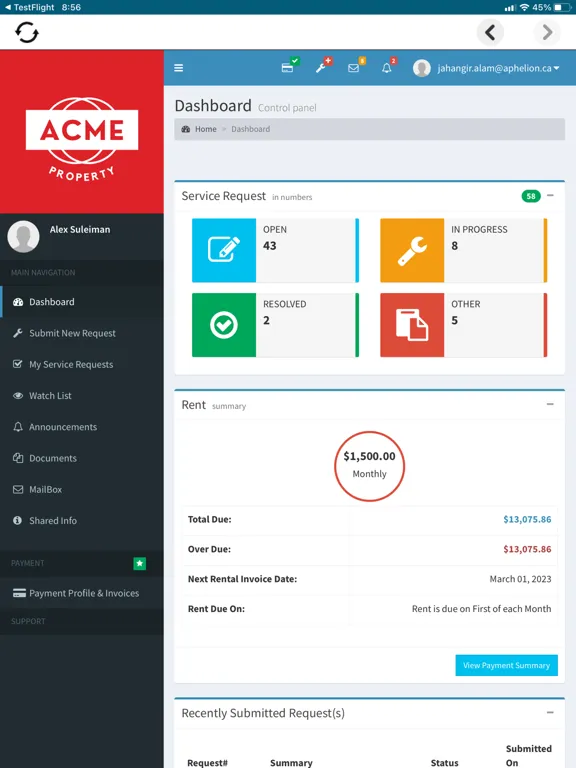Click IN PROGRESS 8 count text
Viewport: 576px width, 768px height.
[479, 238]
